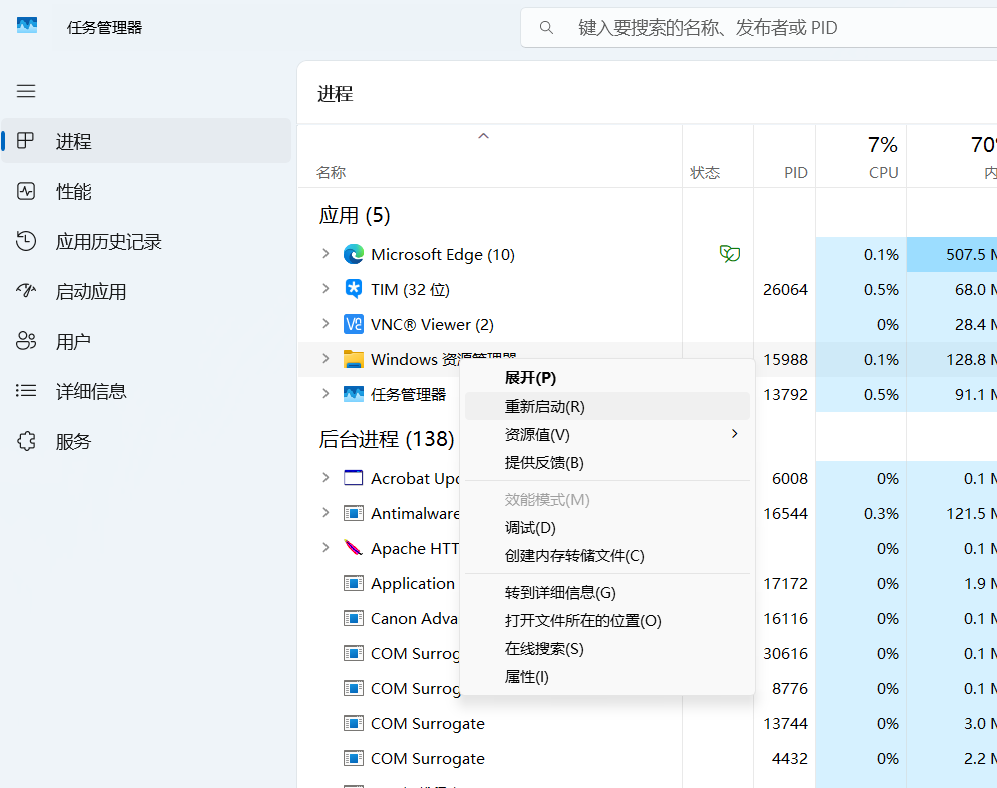Click PID 16544 in the Antimalware row
997x788 pixels.
[785, 513]
